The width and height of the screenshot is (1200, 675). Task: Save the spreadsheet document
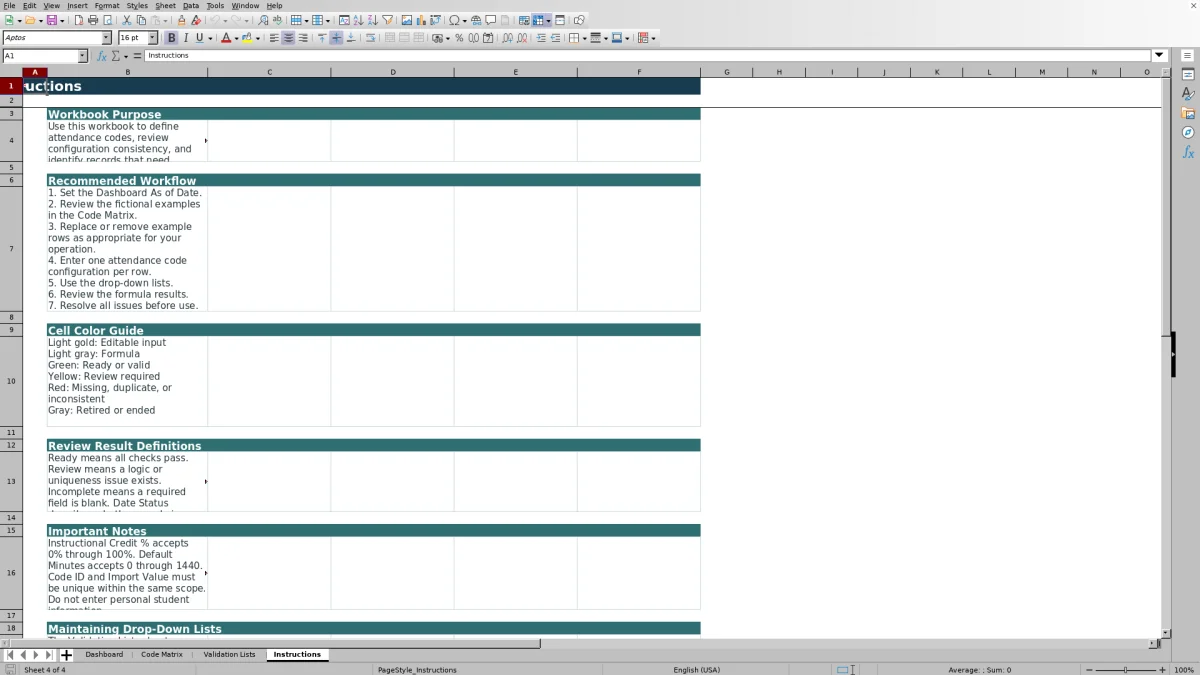pyautogui.click(x=51, y=20)
